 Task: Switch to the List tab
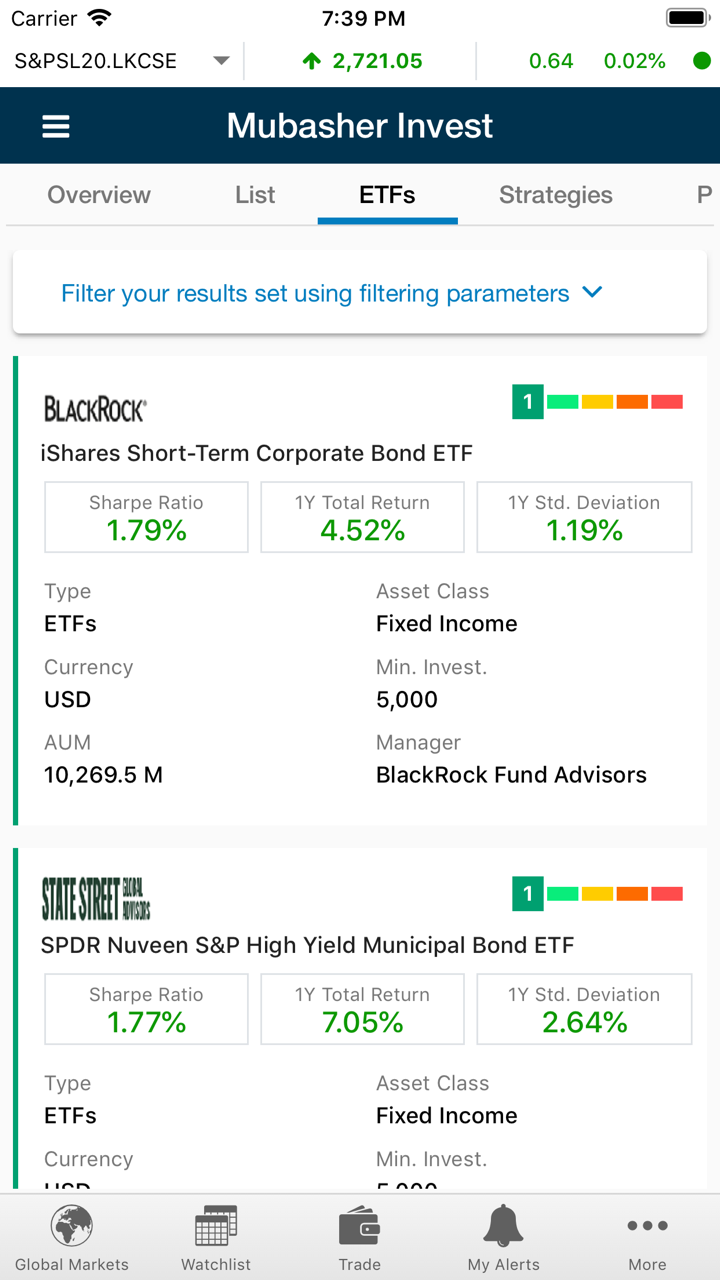tap(255, 195)
